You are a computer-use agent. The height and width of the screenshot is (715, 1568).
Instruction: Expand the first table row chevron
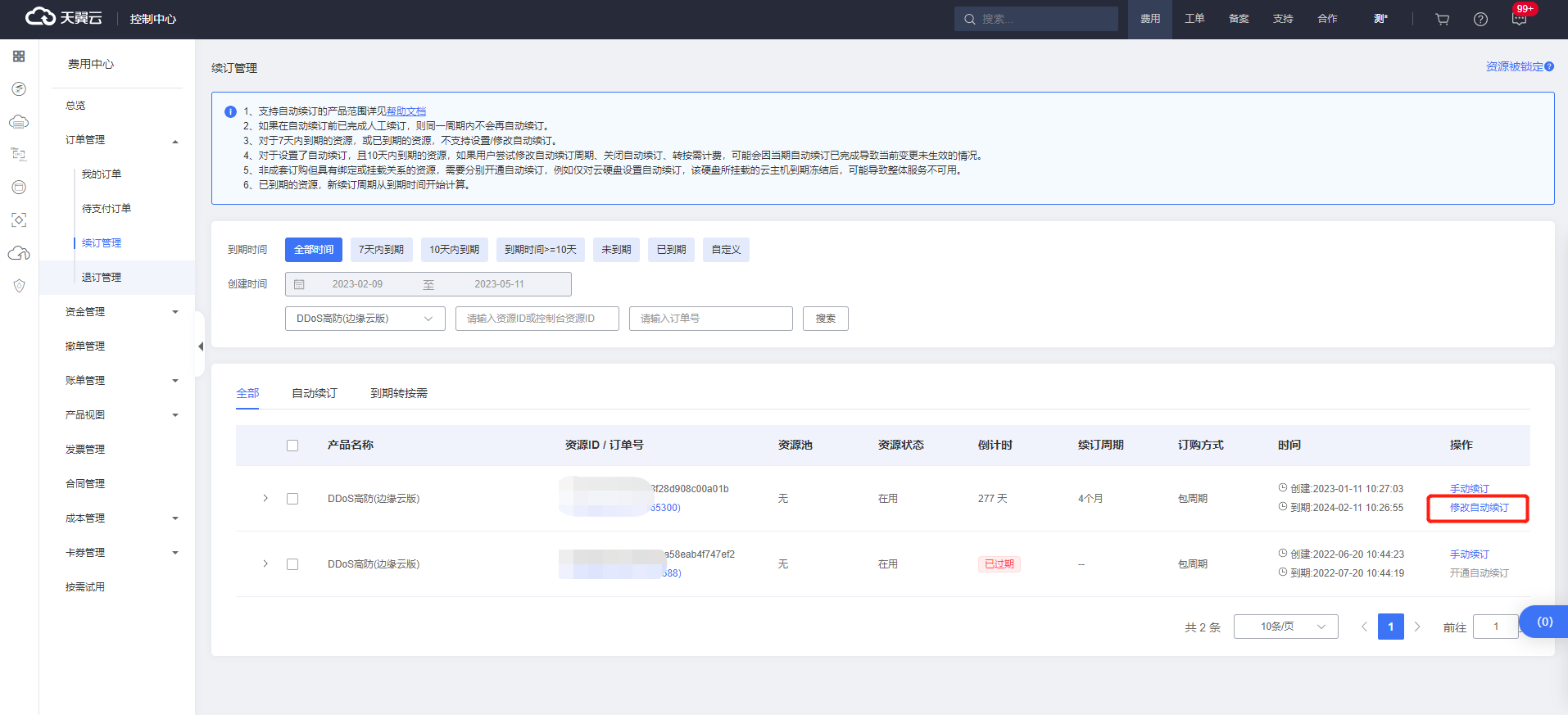(x=265, y=498)
